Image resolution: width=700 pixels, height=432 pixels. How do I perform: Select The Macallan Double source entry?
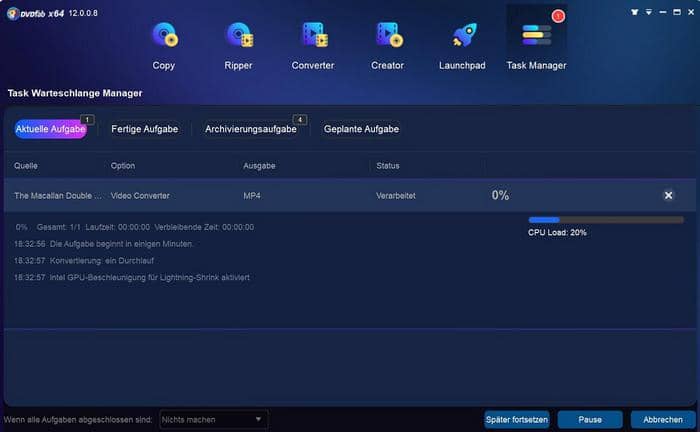(58, 195)
